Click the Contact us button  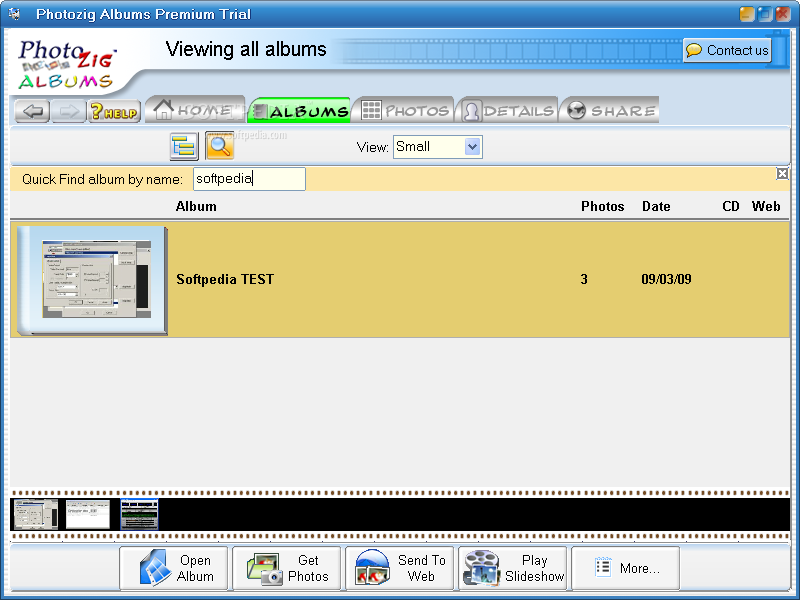(x=727, y=50)
